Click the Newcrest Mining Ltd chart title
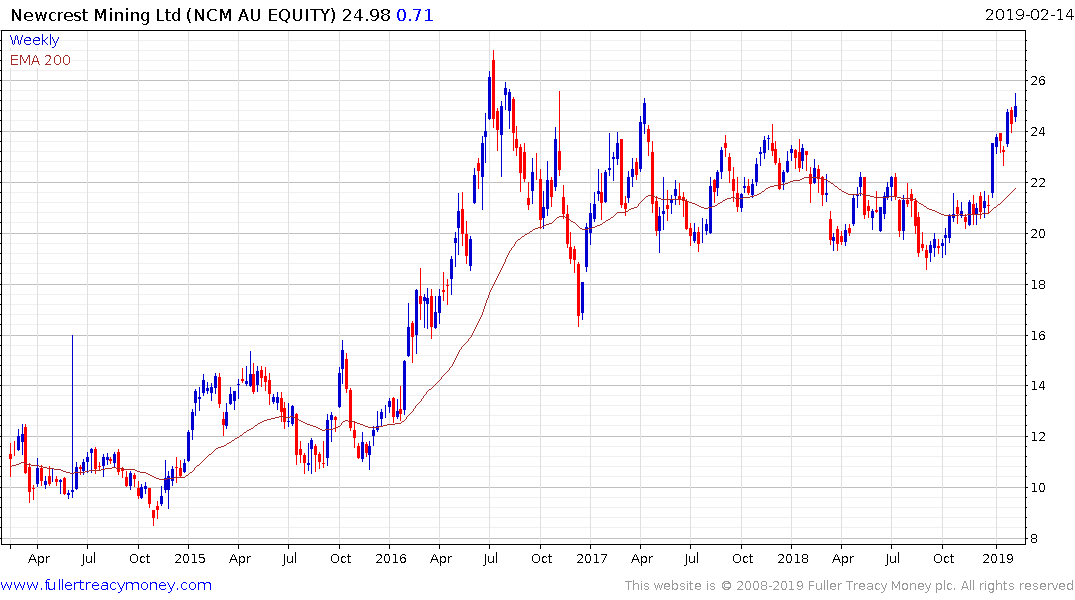This screenshot has width=1075, height=600. click(x=173, y=14)
